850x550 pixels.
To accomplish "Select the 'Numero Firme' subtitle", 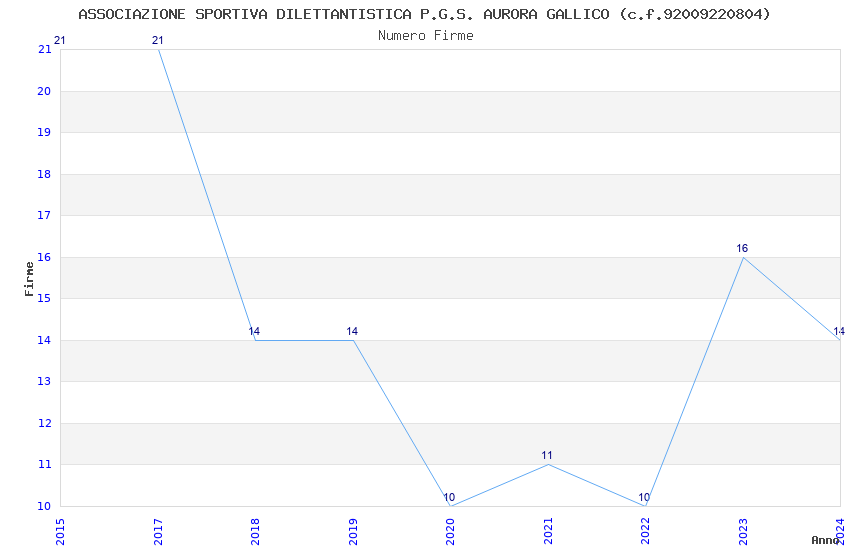I will tap(426, 36).
